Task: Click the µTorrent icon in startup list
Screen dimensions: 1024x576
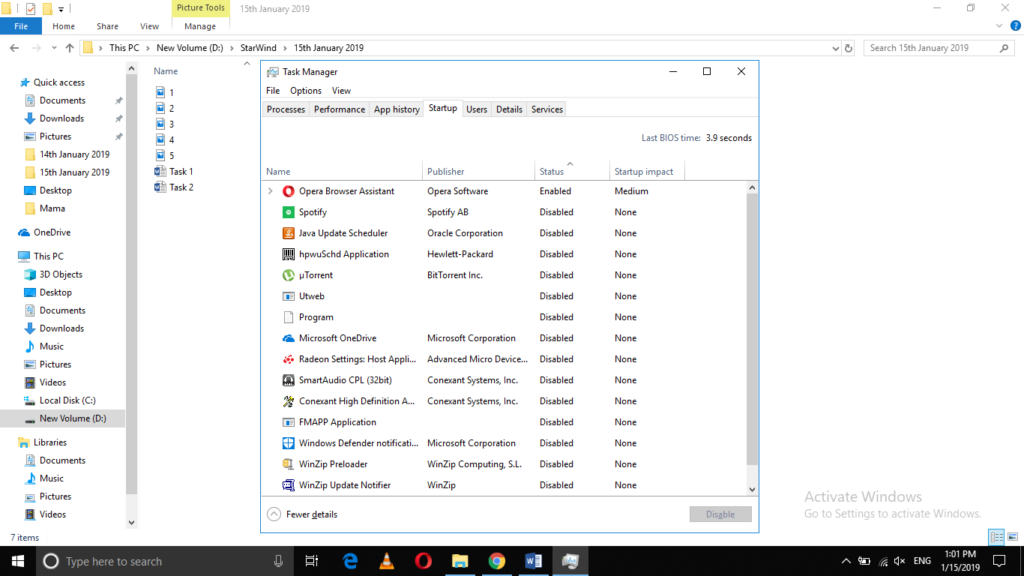Action: 288,275
